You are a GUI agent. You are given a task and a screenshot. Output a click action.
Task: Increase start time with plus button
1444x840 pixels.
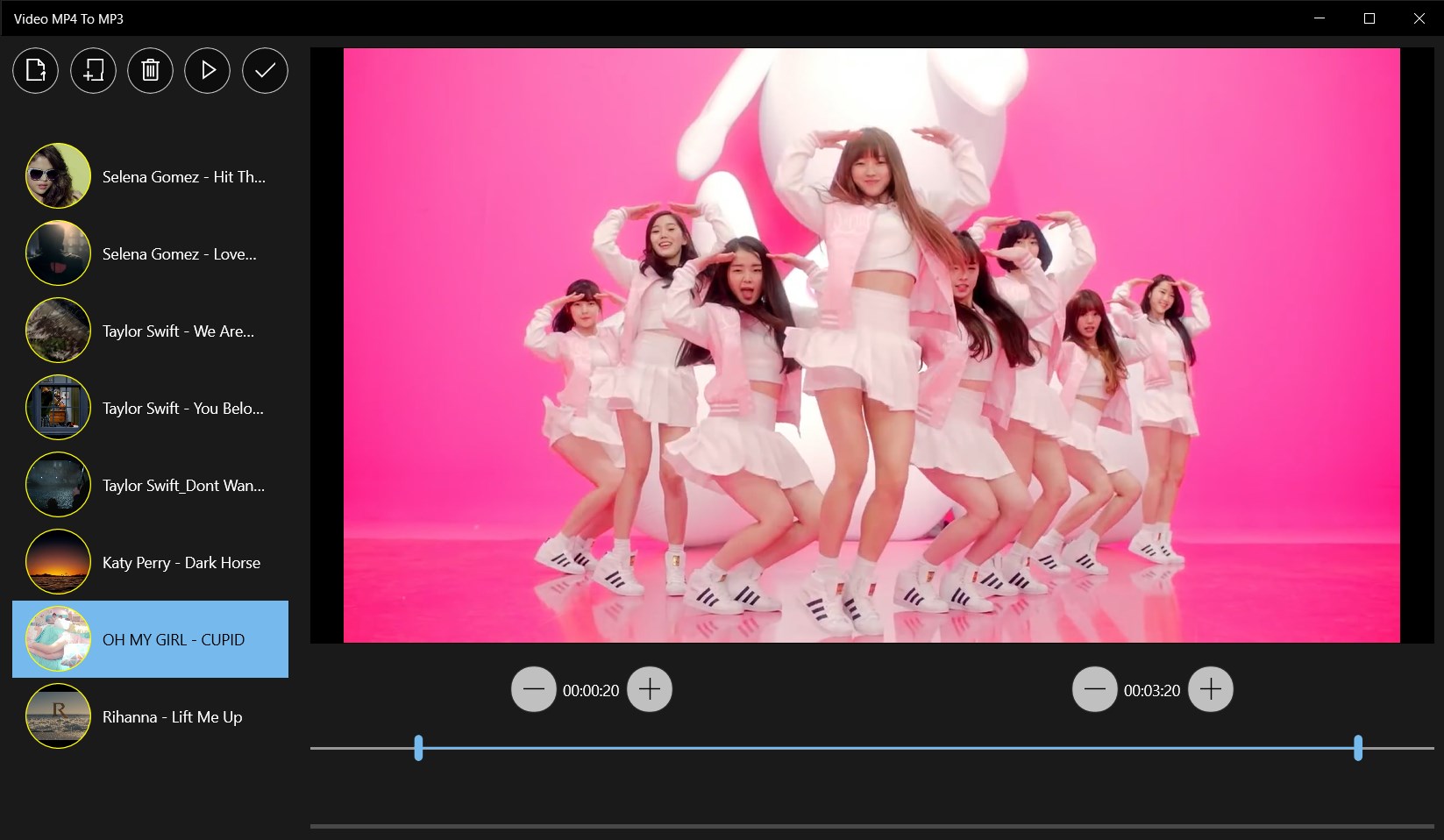pyautogui.click(x=650, y=689)
